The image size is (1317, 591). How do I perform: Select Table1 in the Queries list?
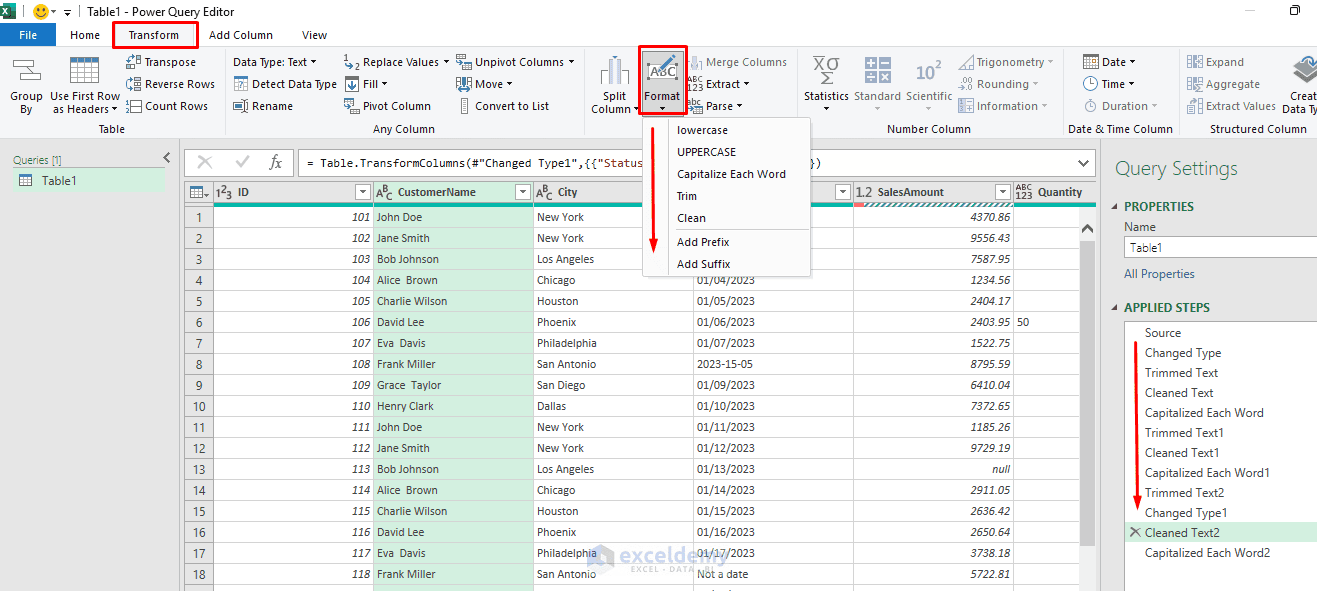pos(87,181)
